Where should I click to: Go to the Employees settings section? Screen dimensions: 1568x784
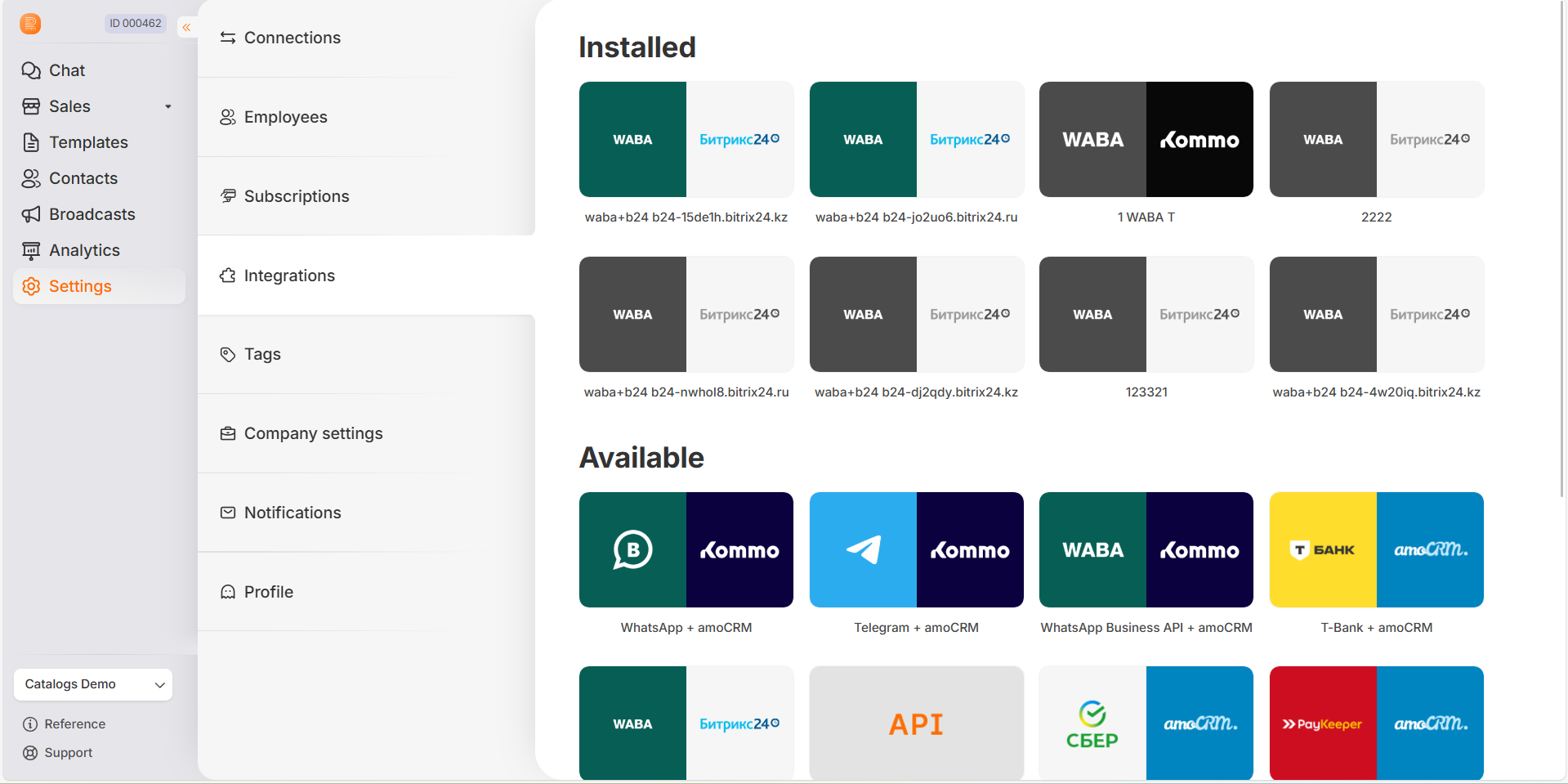(x=285, y=117)
